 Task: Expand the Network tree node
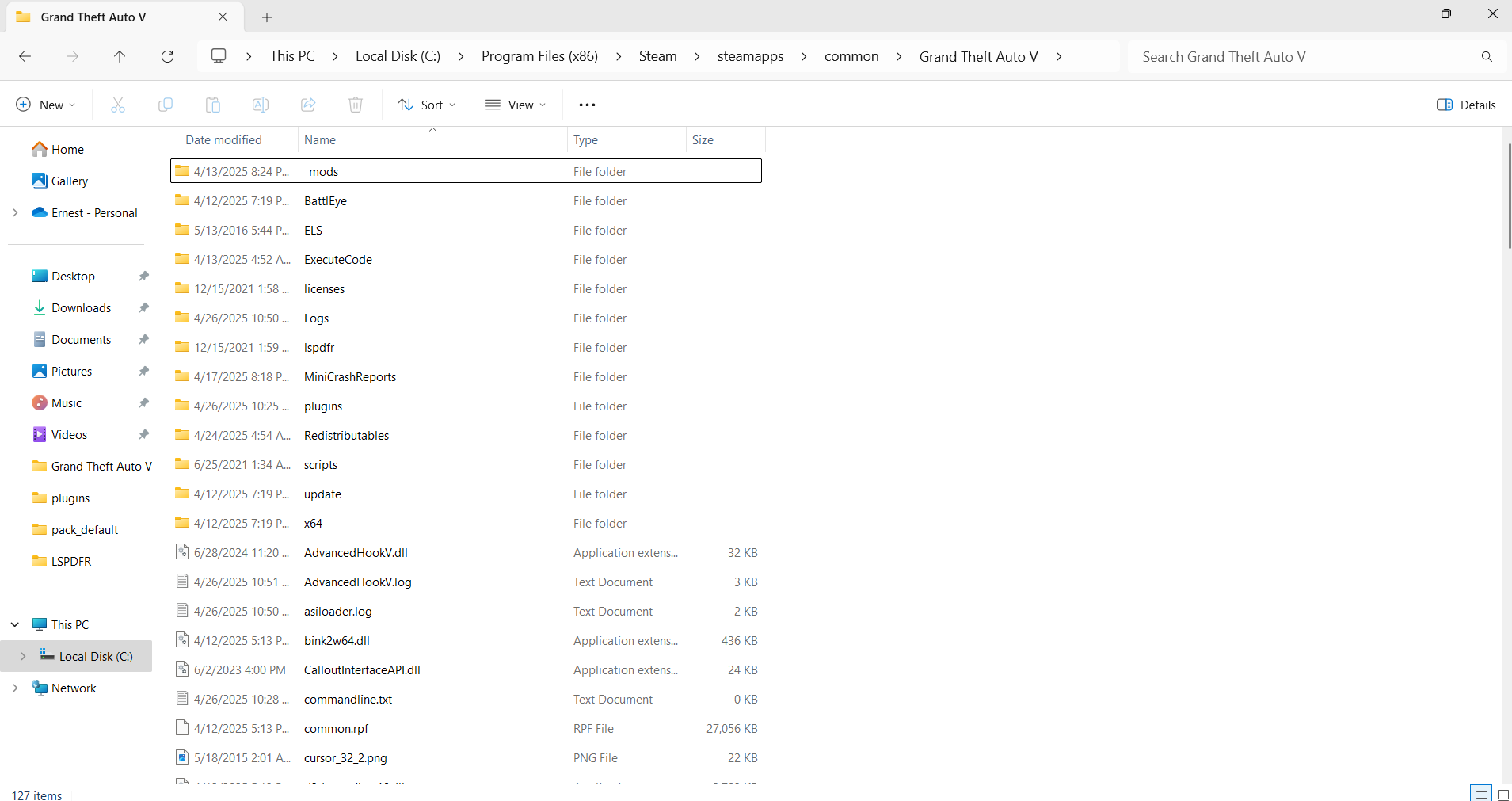[15, 688]
